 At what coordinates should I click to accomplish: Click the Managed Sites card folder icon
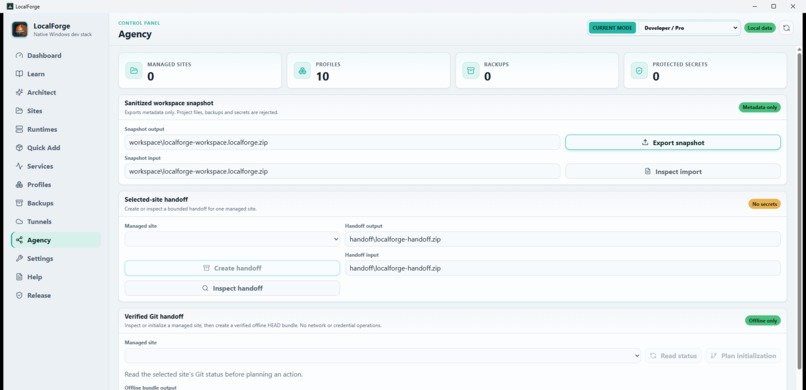pos(134,70)
